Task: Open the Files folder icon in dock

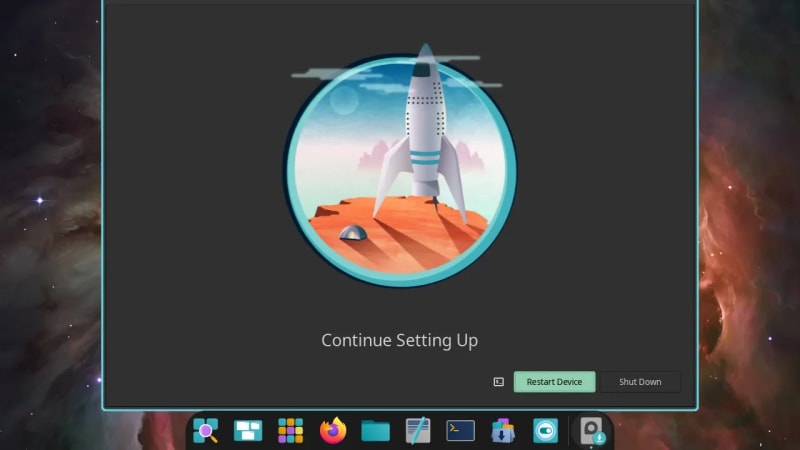Action: click(375, 431)
